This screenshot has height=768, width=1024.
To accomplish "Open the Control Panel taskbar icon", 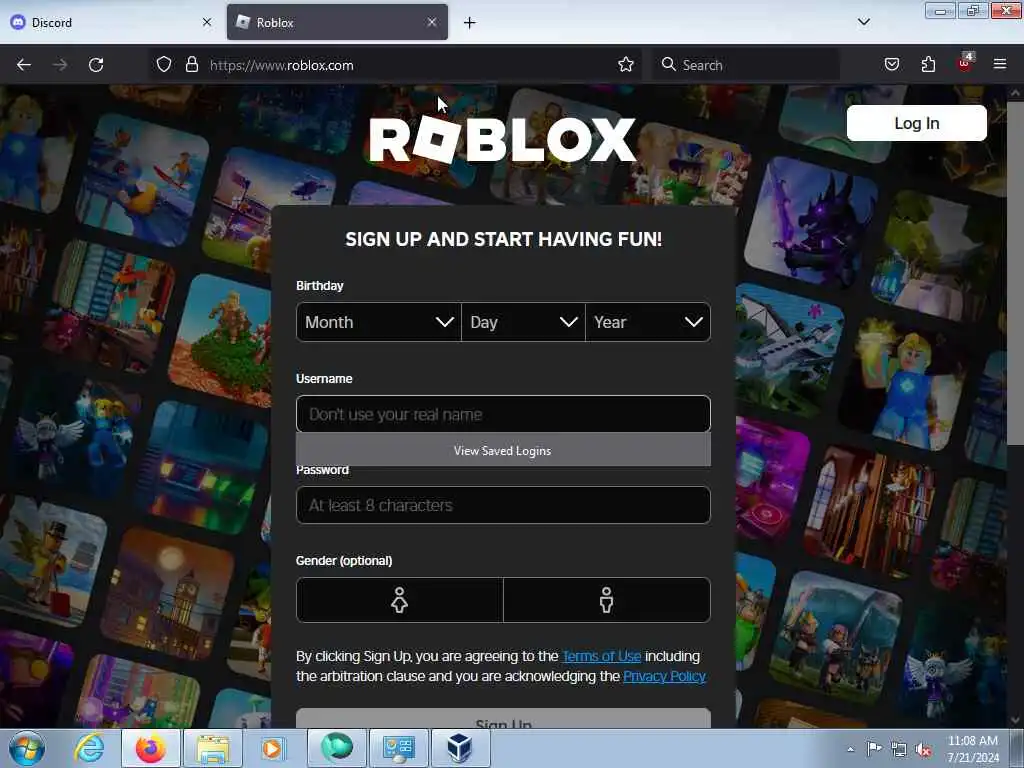I will point(398,748).
